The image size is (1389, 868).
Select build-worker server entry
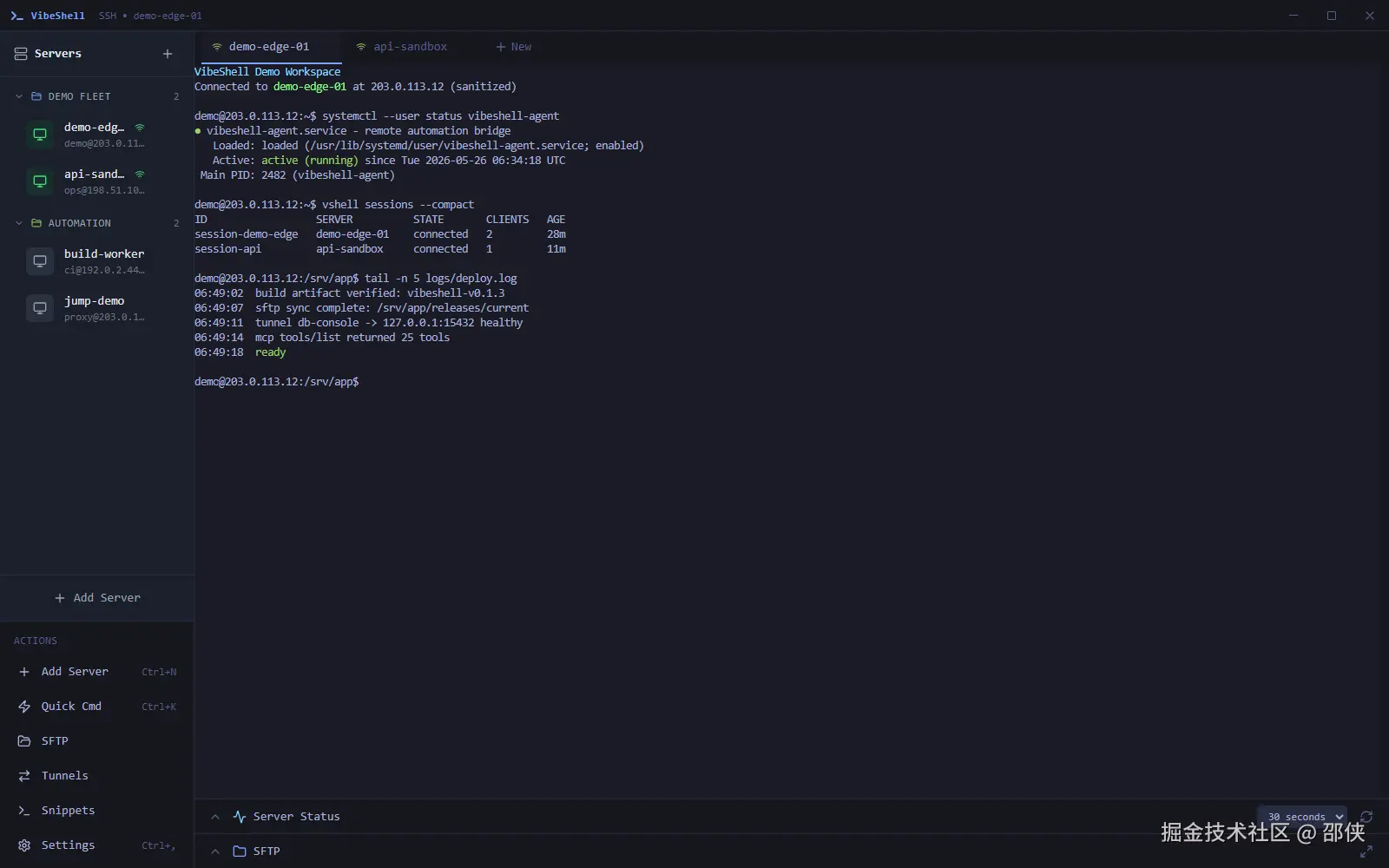point(97,261)
